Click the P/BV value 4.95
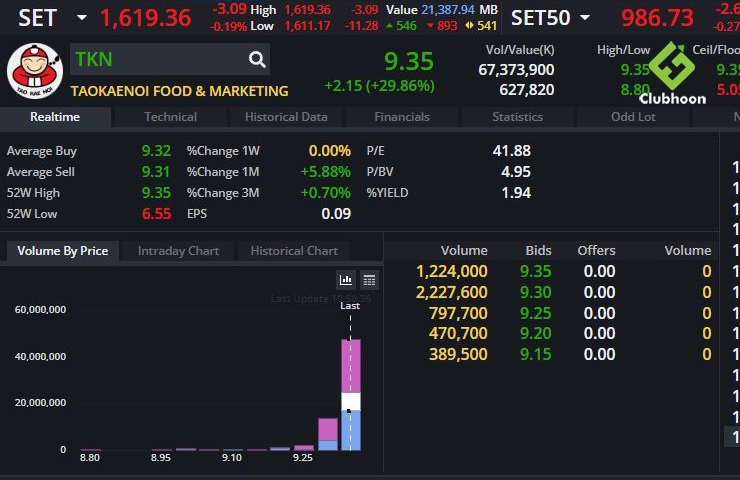Image resolution: width=740 pixels, height=480 pixels. pos(516,172)
